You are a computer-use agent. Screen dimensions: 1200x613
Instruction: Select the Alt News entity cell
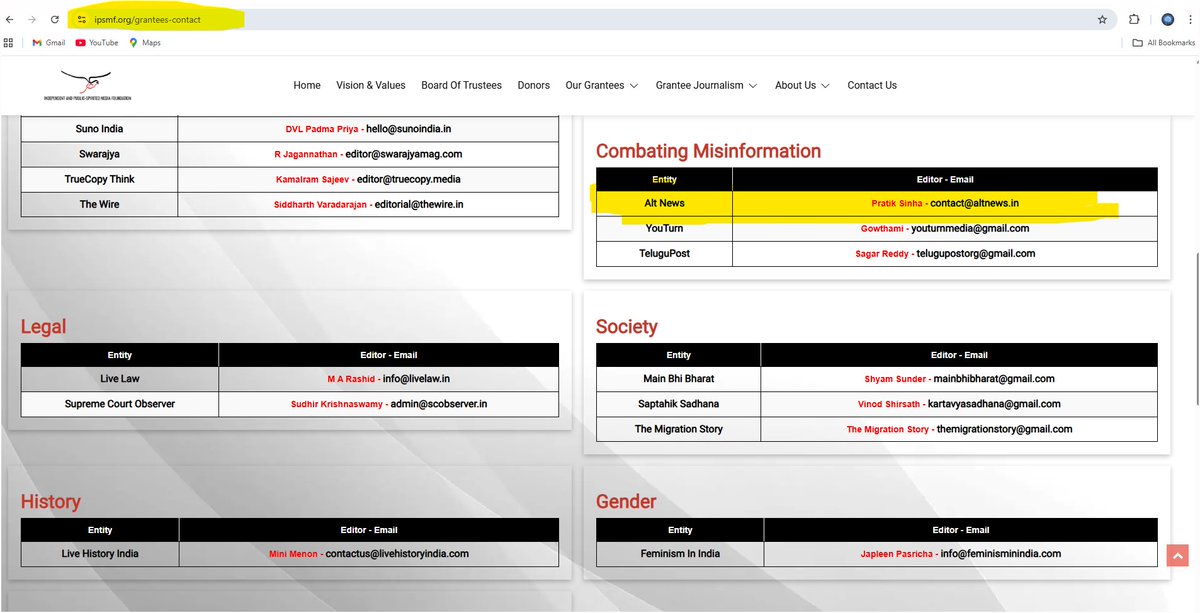664,203
